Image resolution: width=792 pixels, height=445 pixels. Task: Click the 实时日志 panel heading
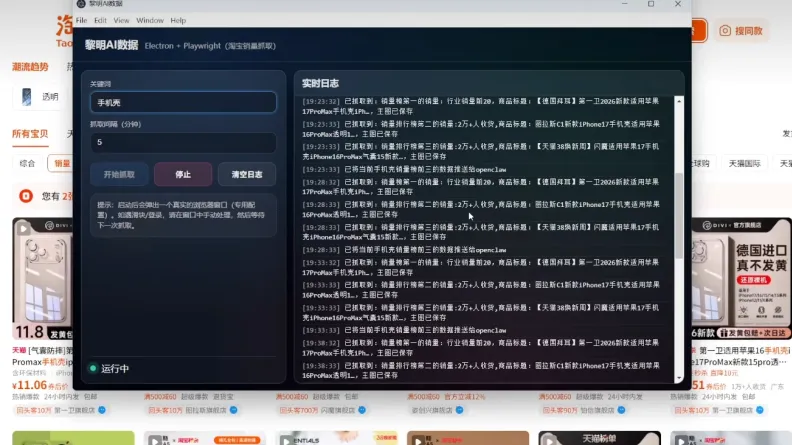(x=320, y=83)
